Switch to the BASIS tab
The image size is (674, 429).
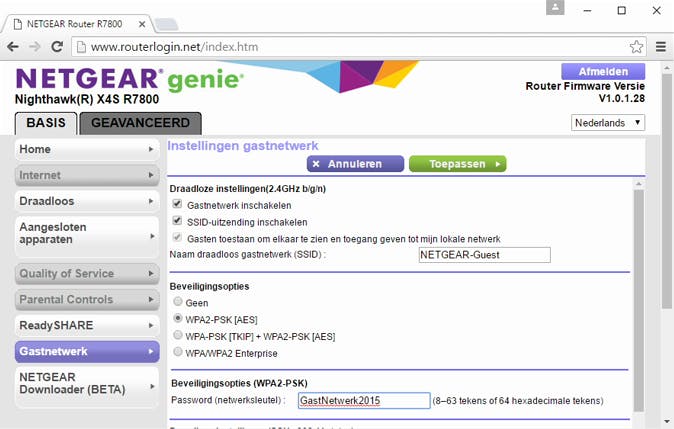coord(46,123)
